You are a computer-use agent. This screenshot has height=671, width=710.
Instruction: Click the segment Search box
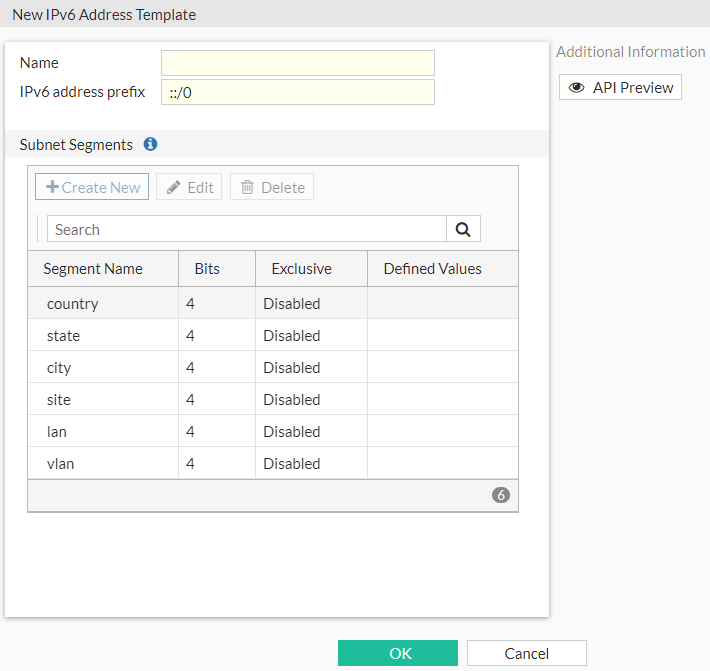pyautogui.click(x=246, y=229)
